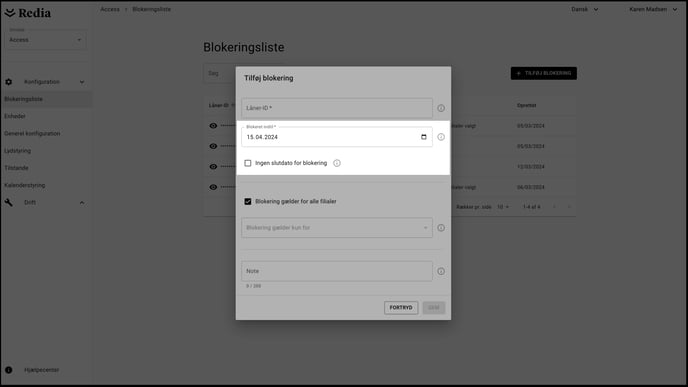Click the Tilføj blokering button
The image size is (688, 387).
(x=544, y=73)
